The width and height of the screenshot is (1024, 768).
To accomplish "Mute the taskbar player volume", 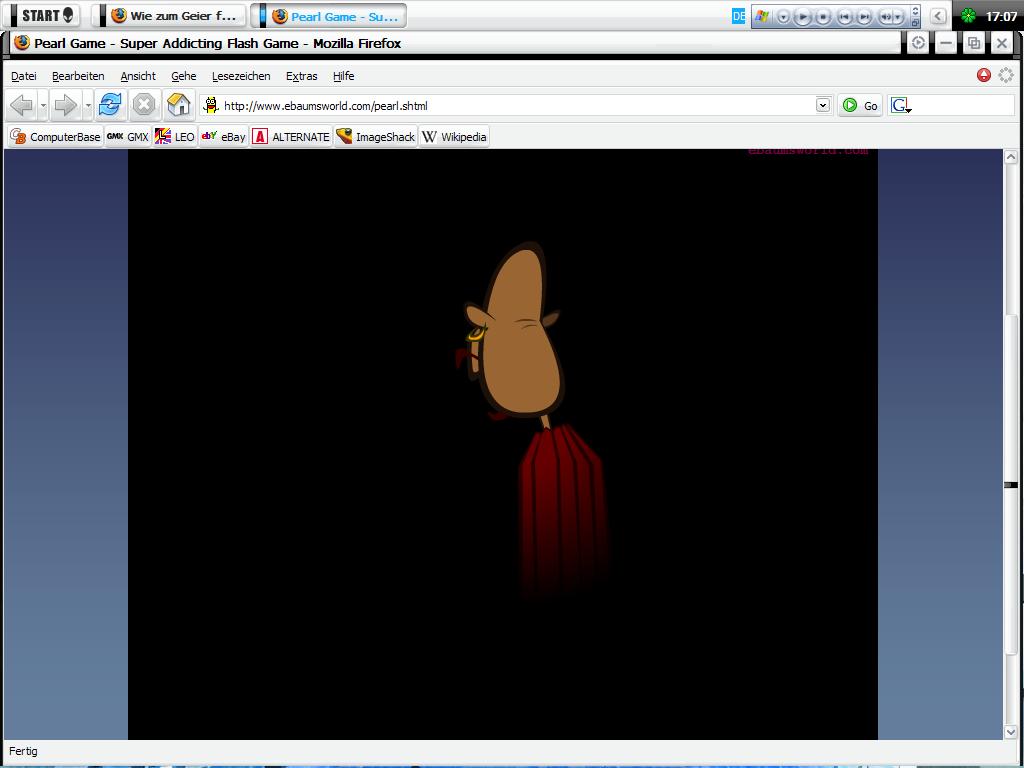I will pos(886,17).
